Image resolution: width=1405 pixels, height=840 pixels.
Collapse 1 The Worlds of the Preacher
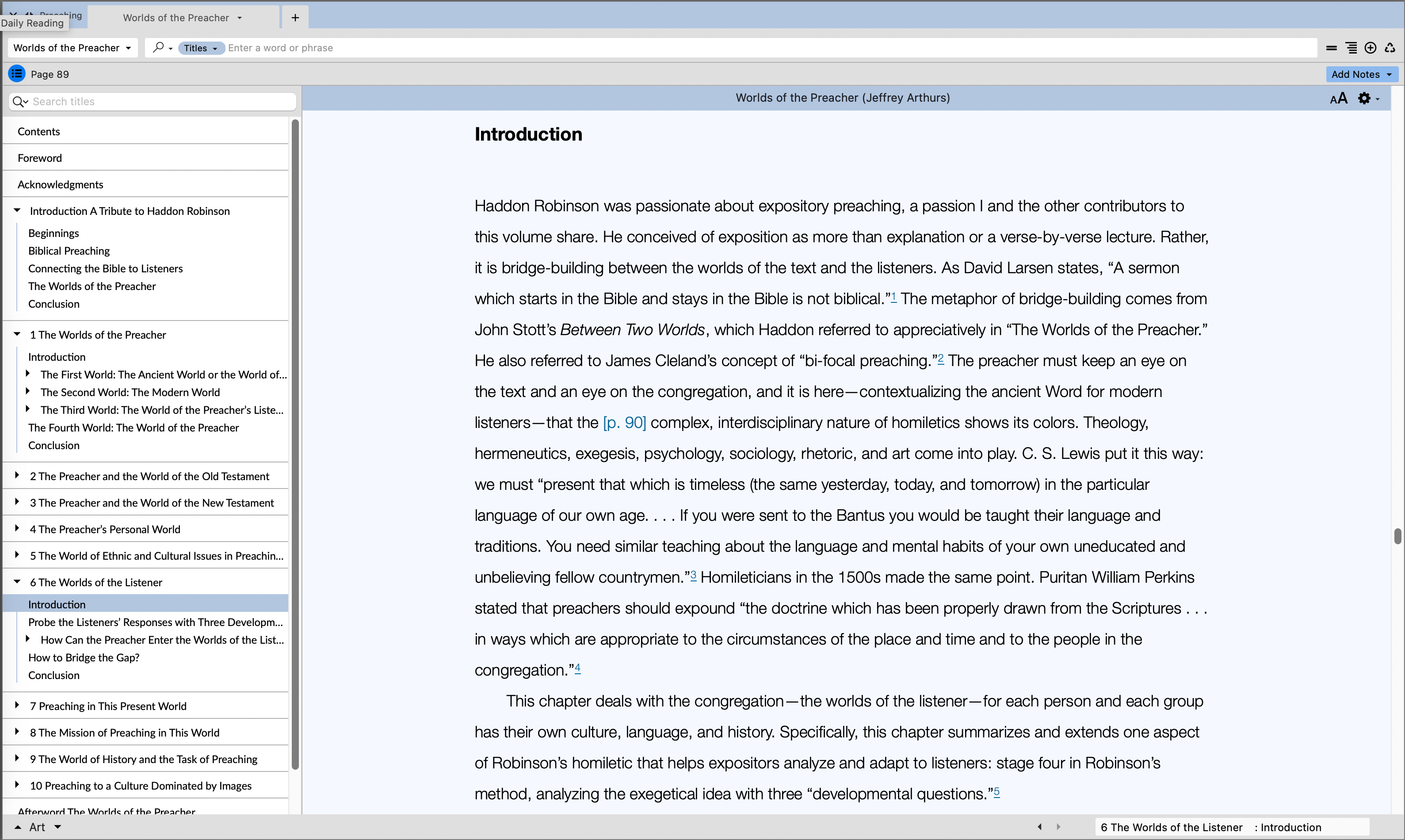(x=17, y=334)
